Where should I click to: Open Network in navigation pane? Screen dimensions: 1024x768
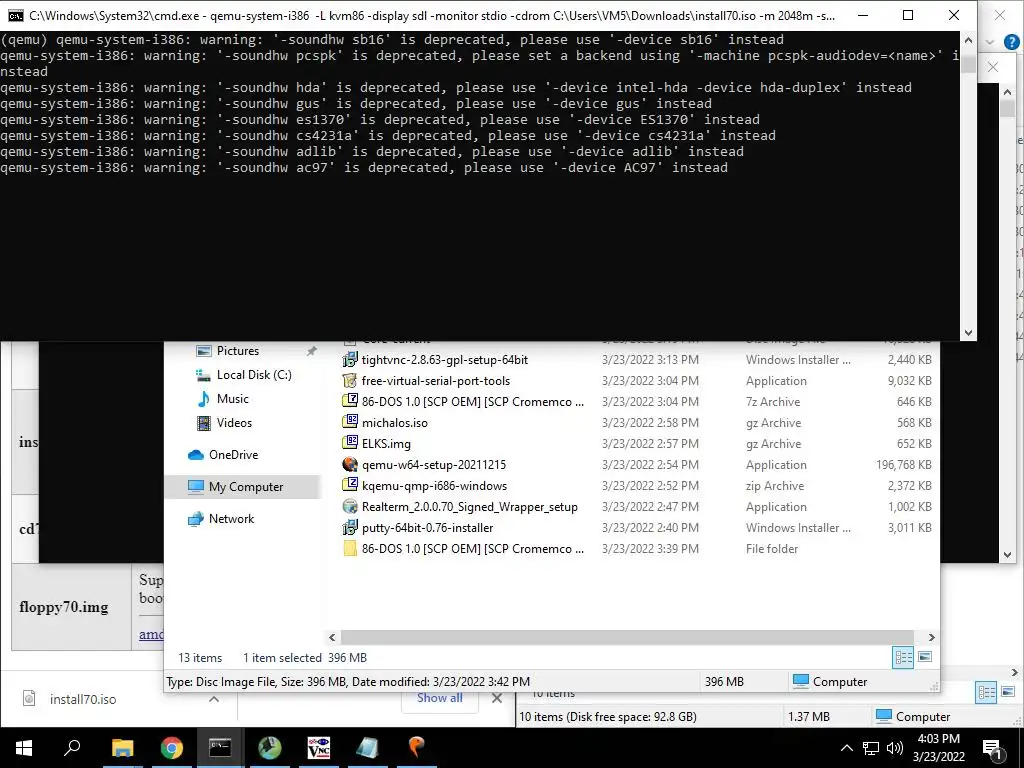[231, 519]
